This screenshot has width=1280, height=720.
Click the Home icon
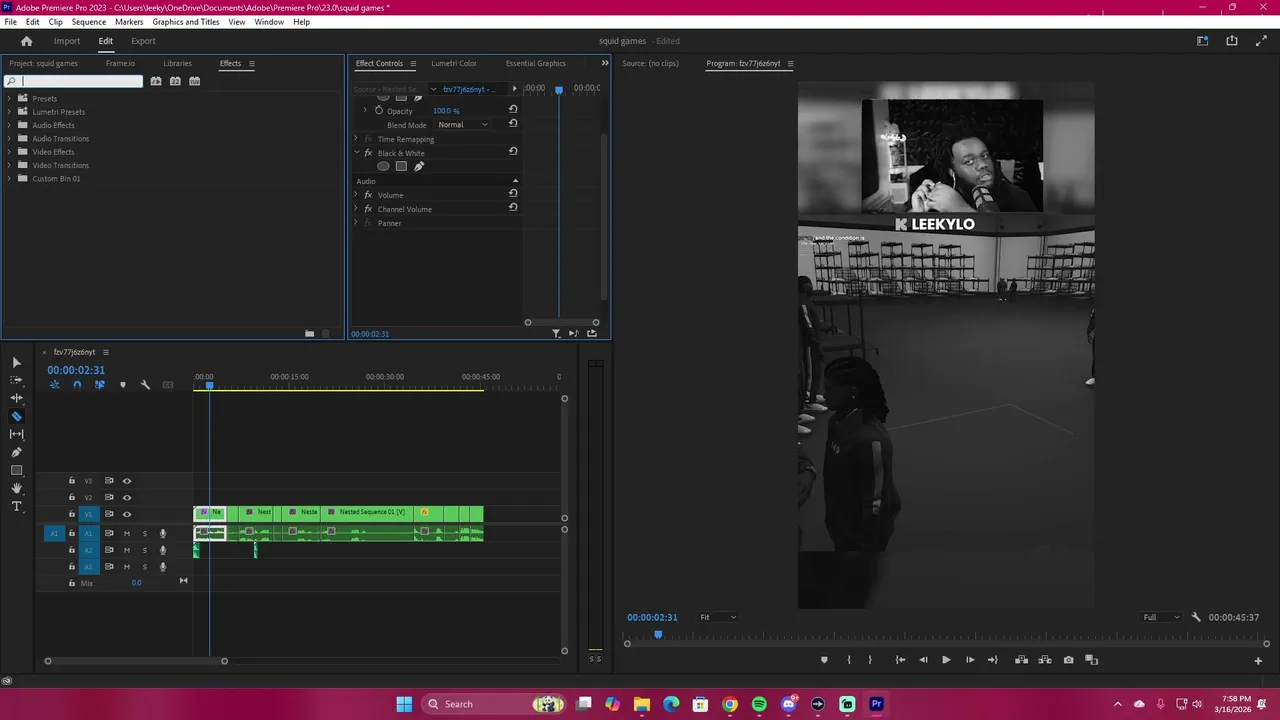click(x=27, y=41)
